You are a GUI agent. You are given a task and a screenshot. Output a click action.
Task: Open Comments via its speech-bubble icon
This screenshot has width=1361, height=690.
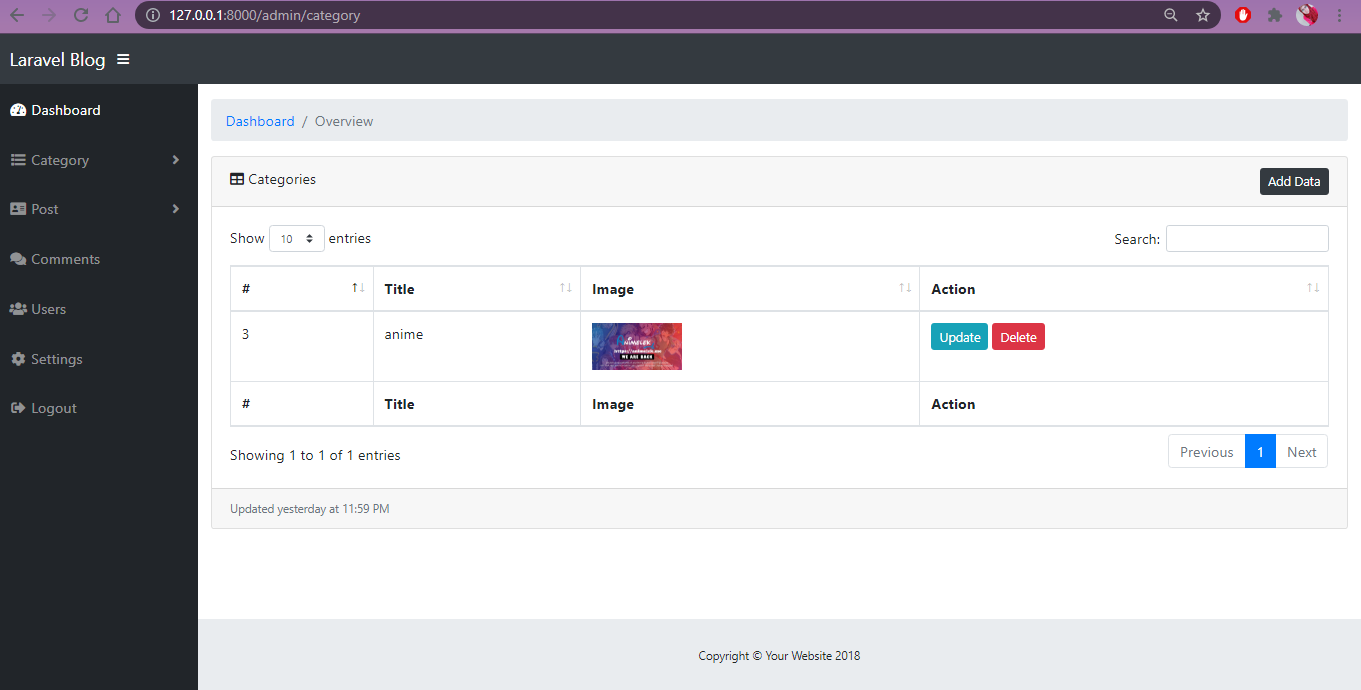(x=17, y=258)
